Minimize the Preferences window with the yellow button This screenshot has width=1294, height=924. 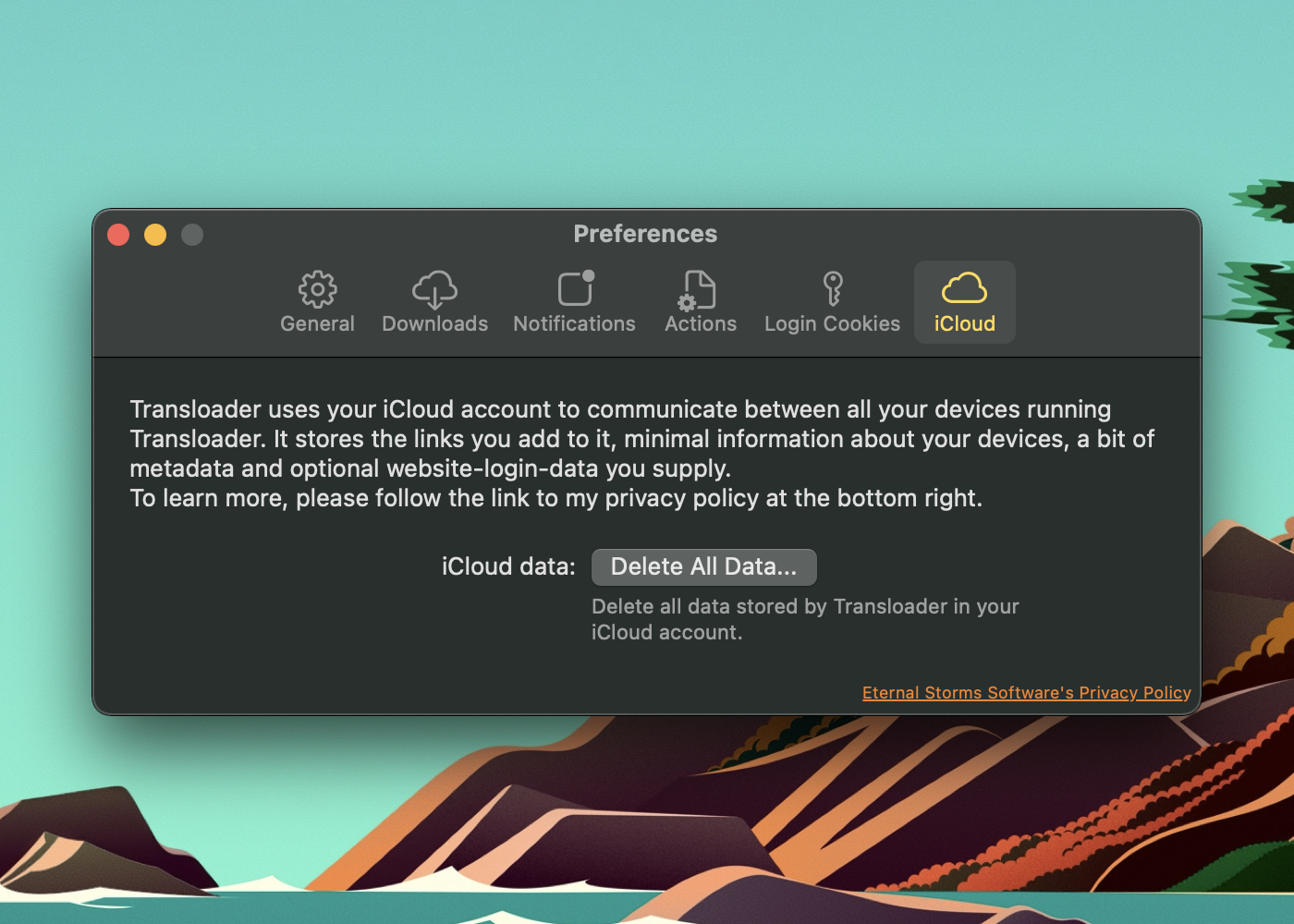pyautogui.click(x=155, y=235)
